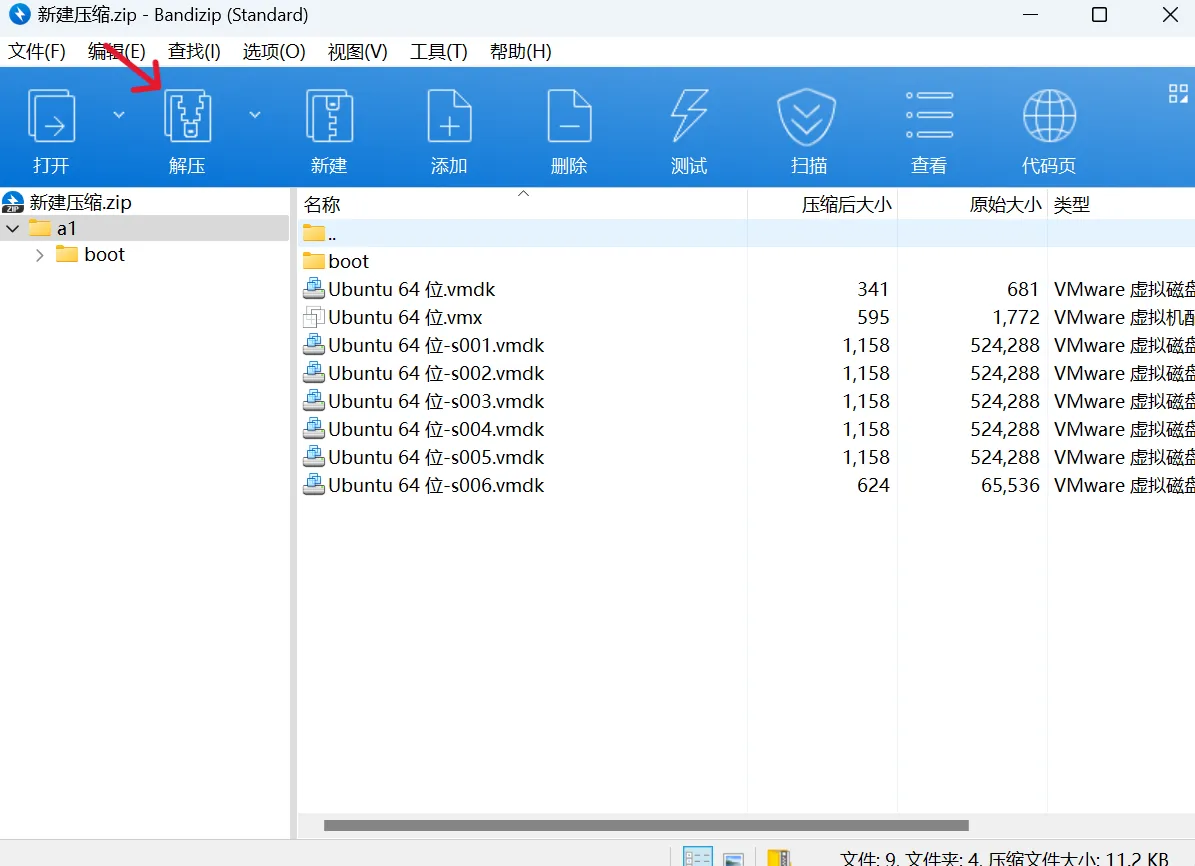Open the 工具(T) menu
Screen dimensions: 1195x866
click(x=438, y=51)
